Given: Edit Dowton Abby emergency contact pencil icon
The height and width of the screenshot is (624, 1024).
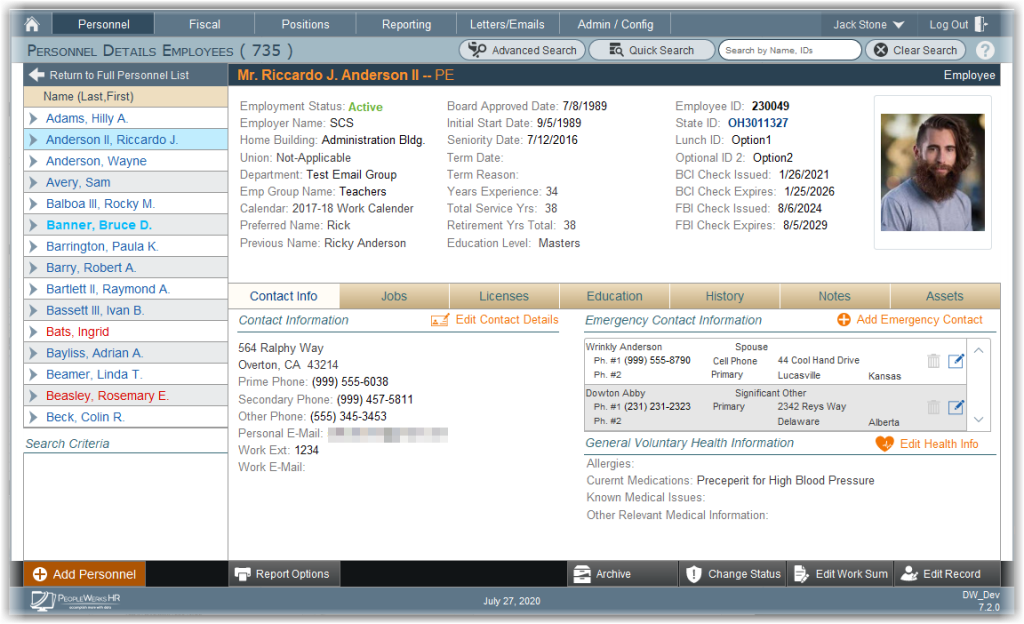Looking at the screenshot, I should 955,407.
